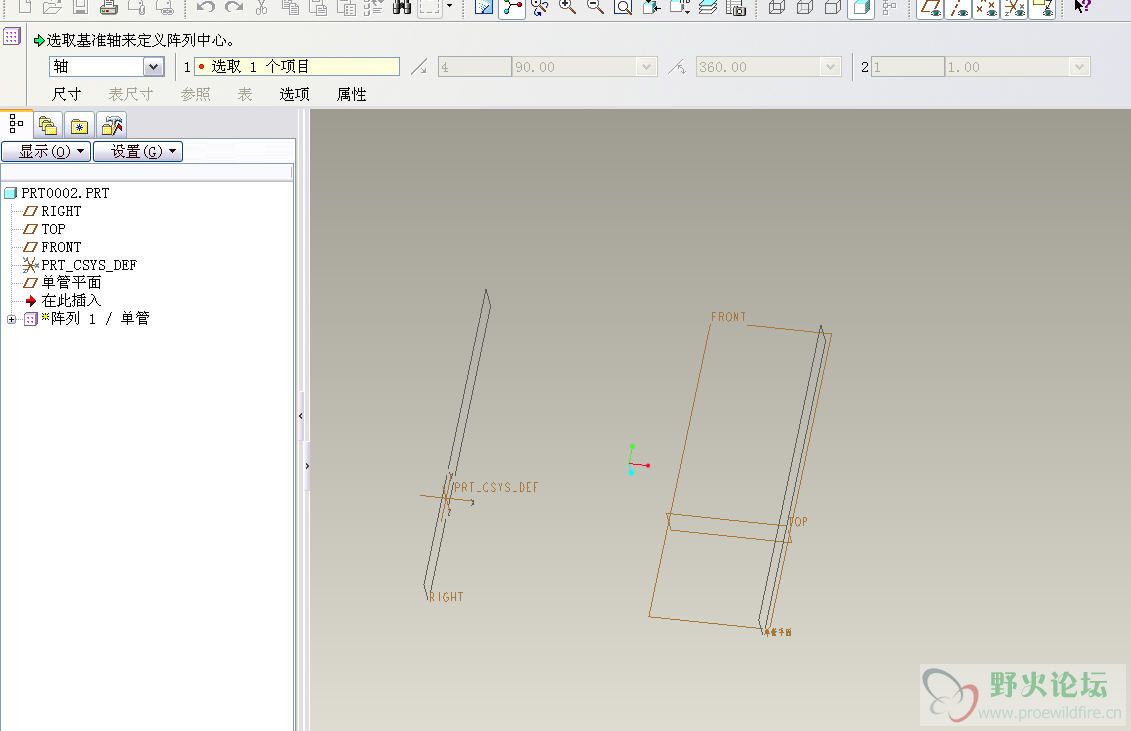Cut selection with scissors icon
Screen dimensions: 1131x731
click(x=262, y=6)
